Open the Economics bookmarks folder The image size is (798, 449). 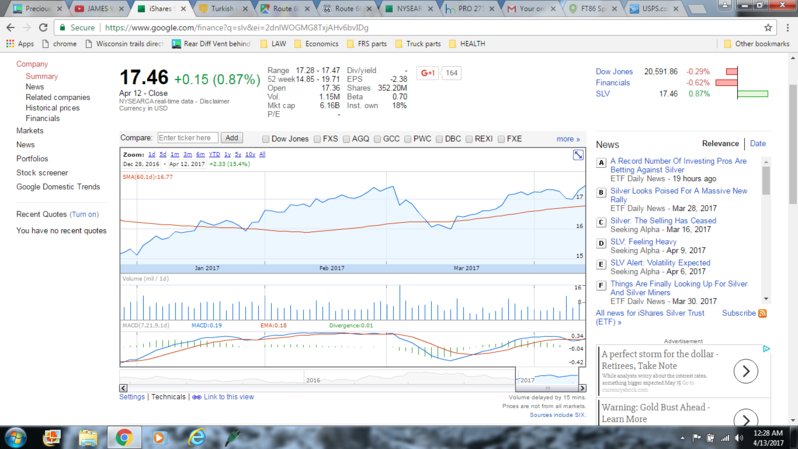(316, 44)
